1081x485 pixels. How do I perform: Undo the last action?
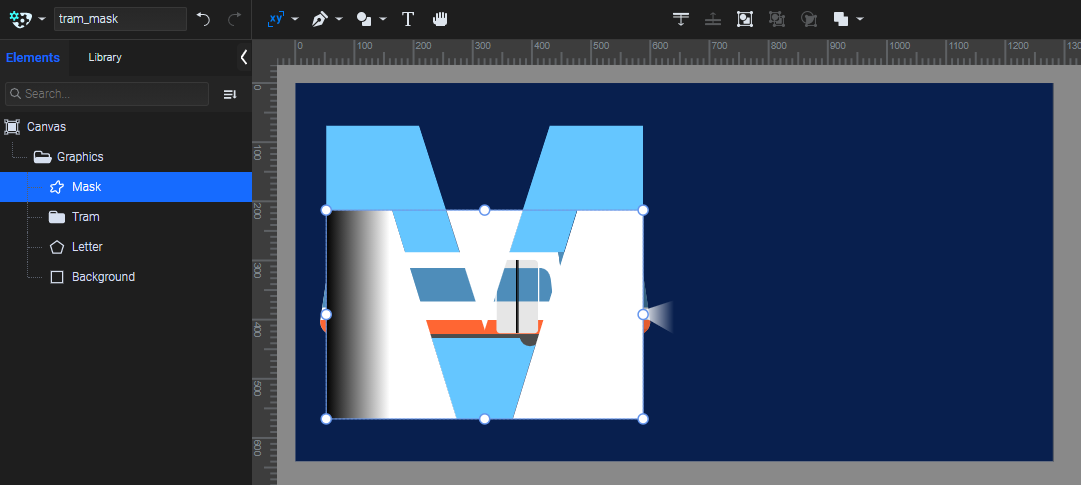click(203, 19)
